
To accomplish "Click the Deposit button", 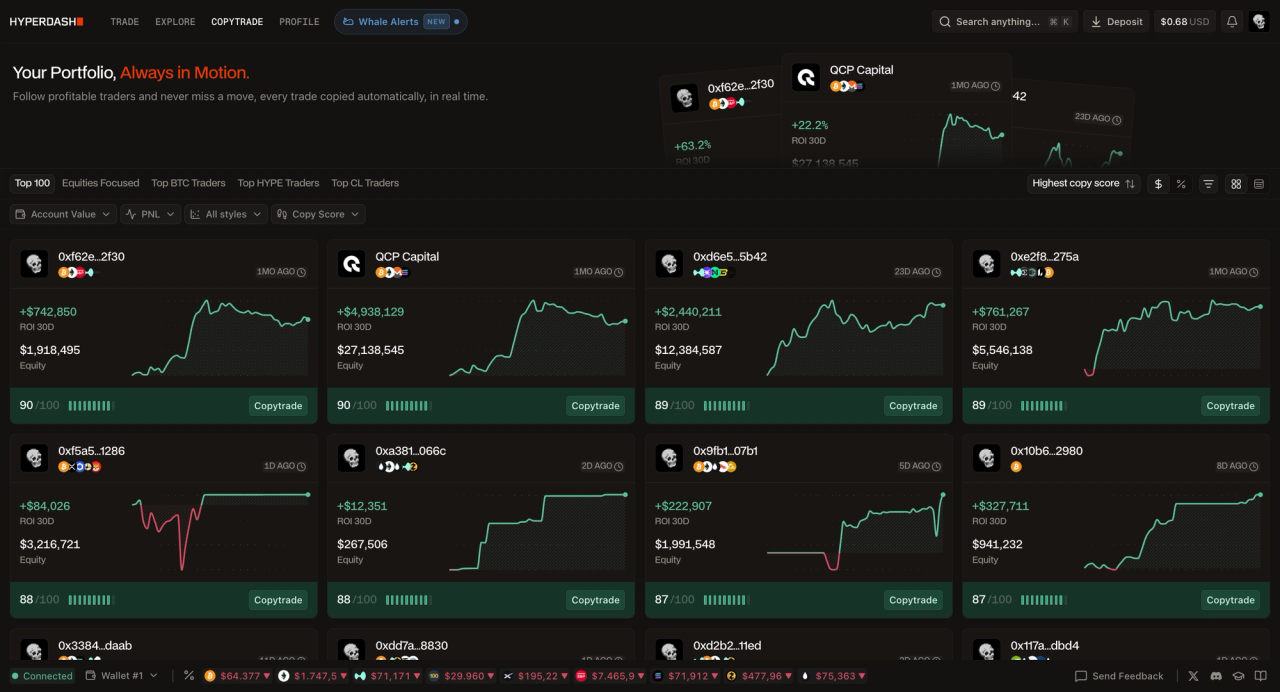I will 1116,21.
